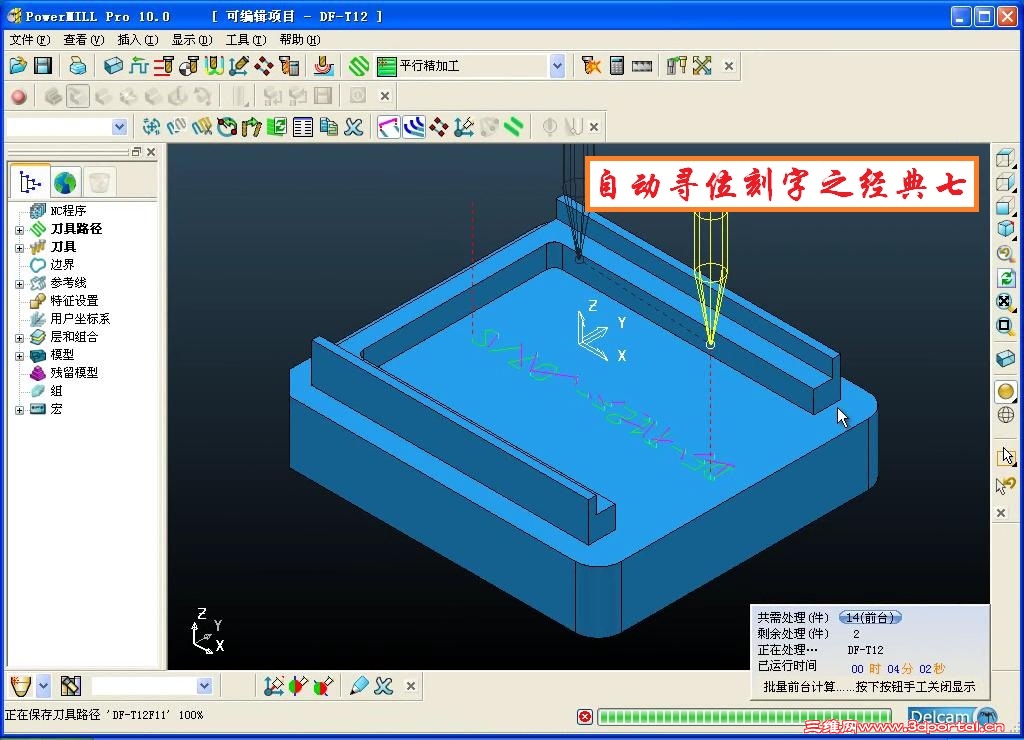Image resolution: width=1024 pixels, height=740 pixels.
Task: Expand the 模型 tree node
Action: 19,356
